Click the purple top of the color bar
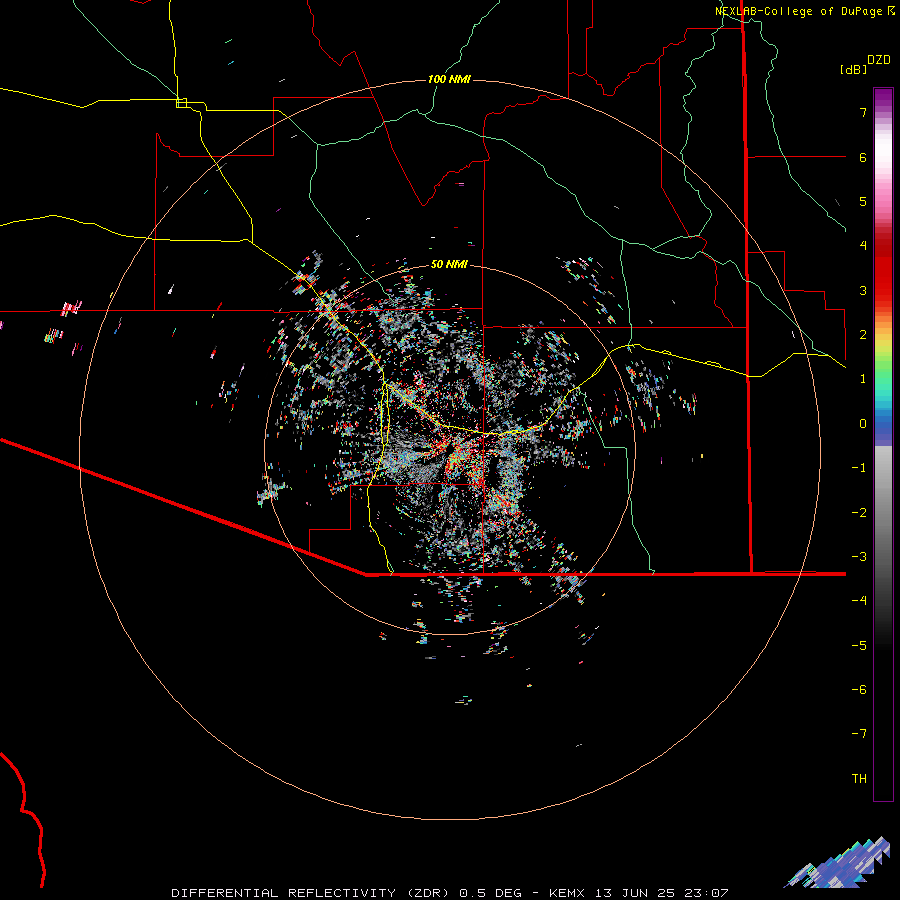Image resolution: width=900 pixels, height=900 pixels. tap(883, 98)
